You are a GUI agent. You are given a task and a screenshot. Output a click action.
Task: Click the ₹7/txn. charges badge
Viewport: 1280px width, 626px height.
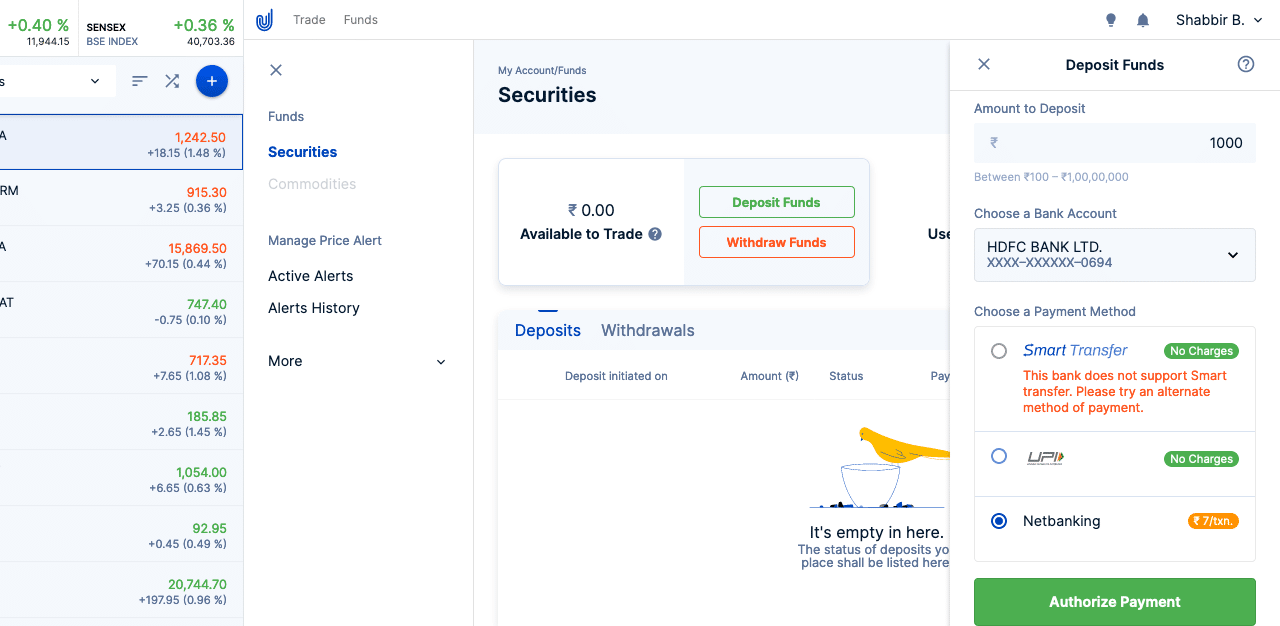coord(1213,521)
